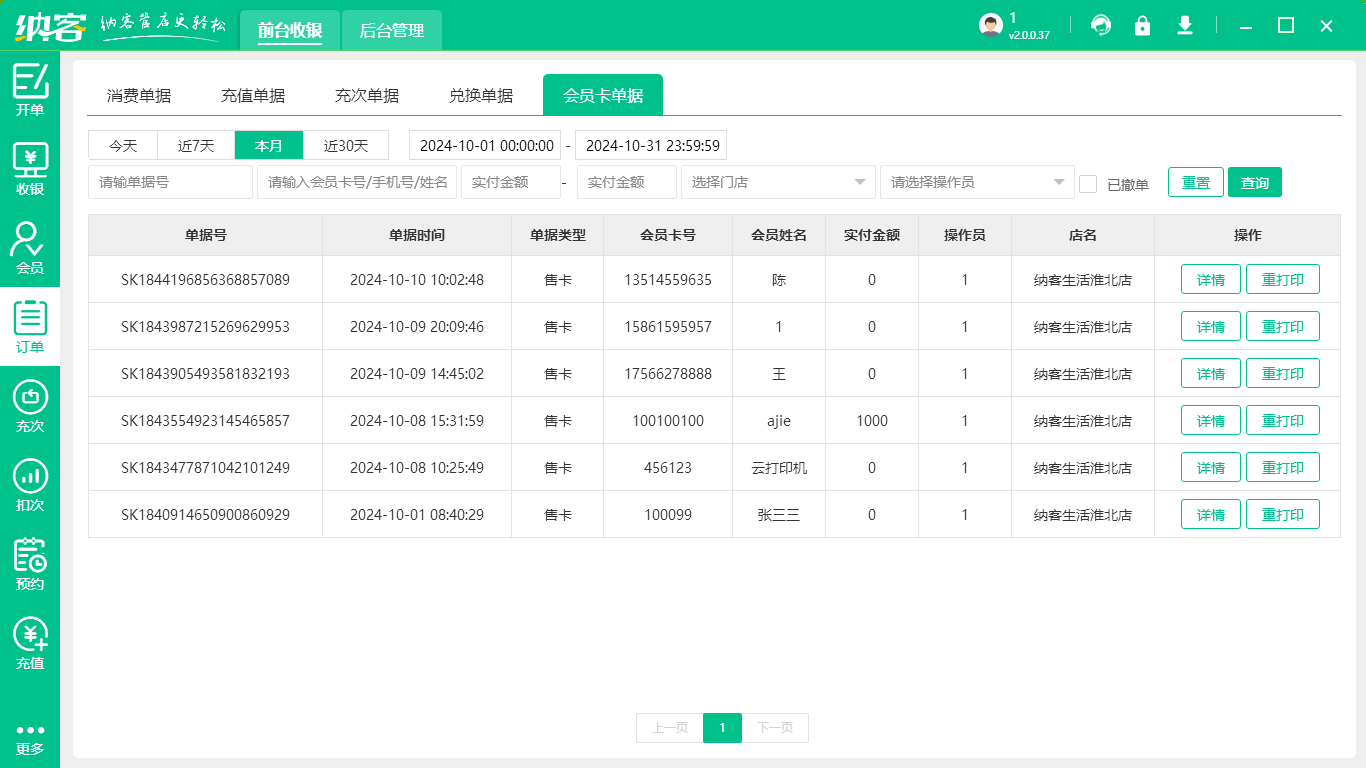Viewport: 1366px width, 768px height.
Task: Select the 收银 cashier icon in sidebar
Action: tap(30, 165)
